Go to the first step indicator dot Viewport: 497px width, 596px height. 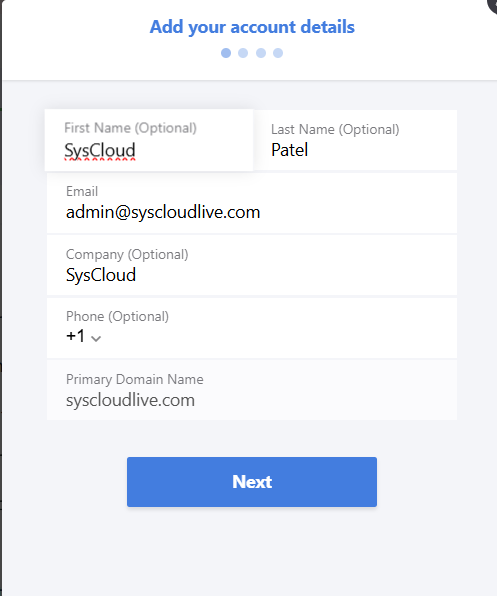click(x=226, y=53)
